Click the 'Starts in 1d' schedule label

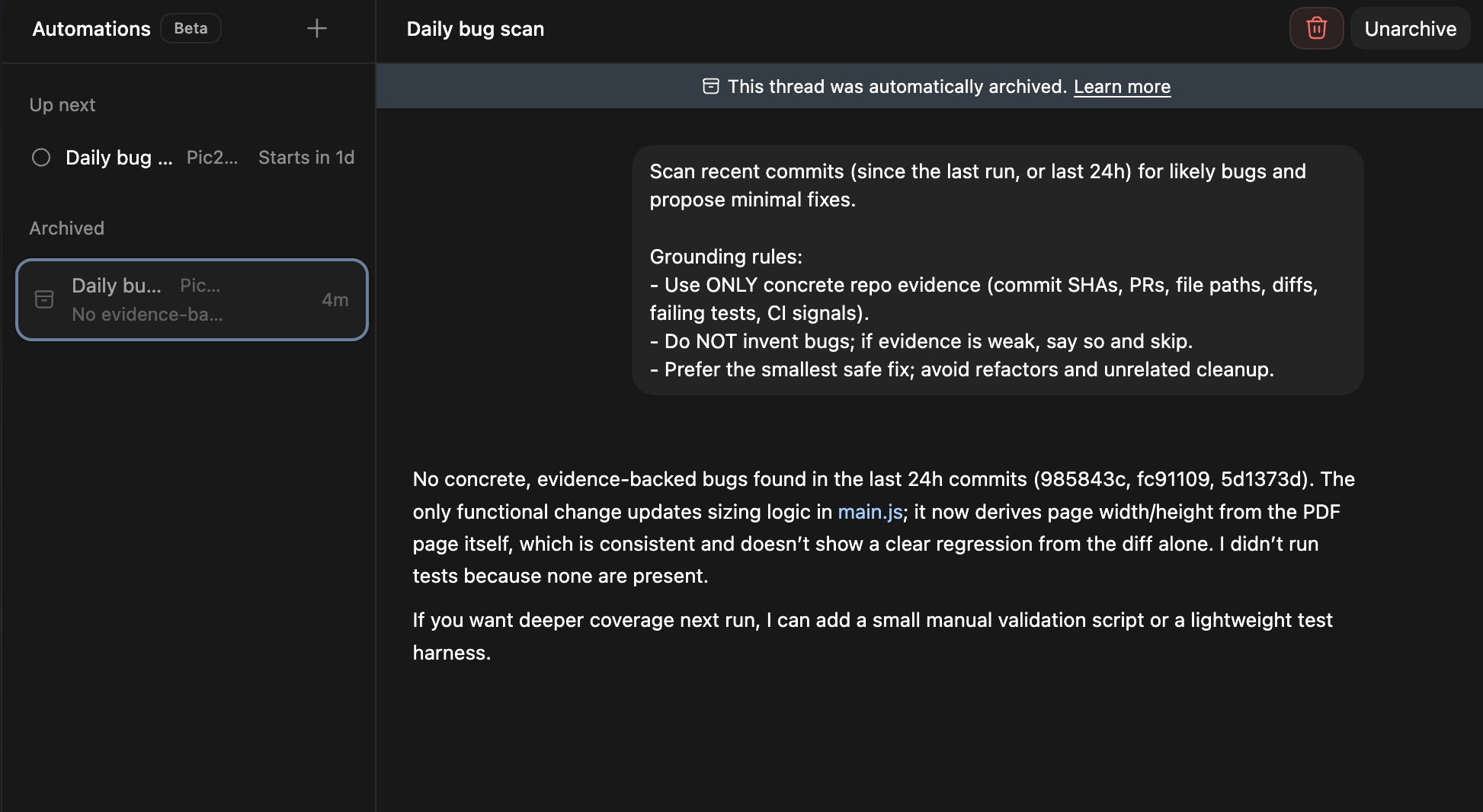click(x=306, y=158)
